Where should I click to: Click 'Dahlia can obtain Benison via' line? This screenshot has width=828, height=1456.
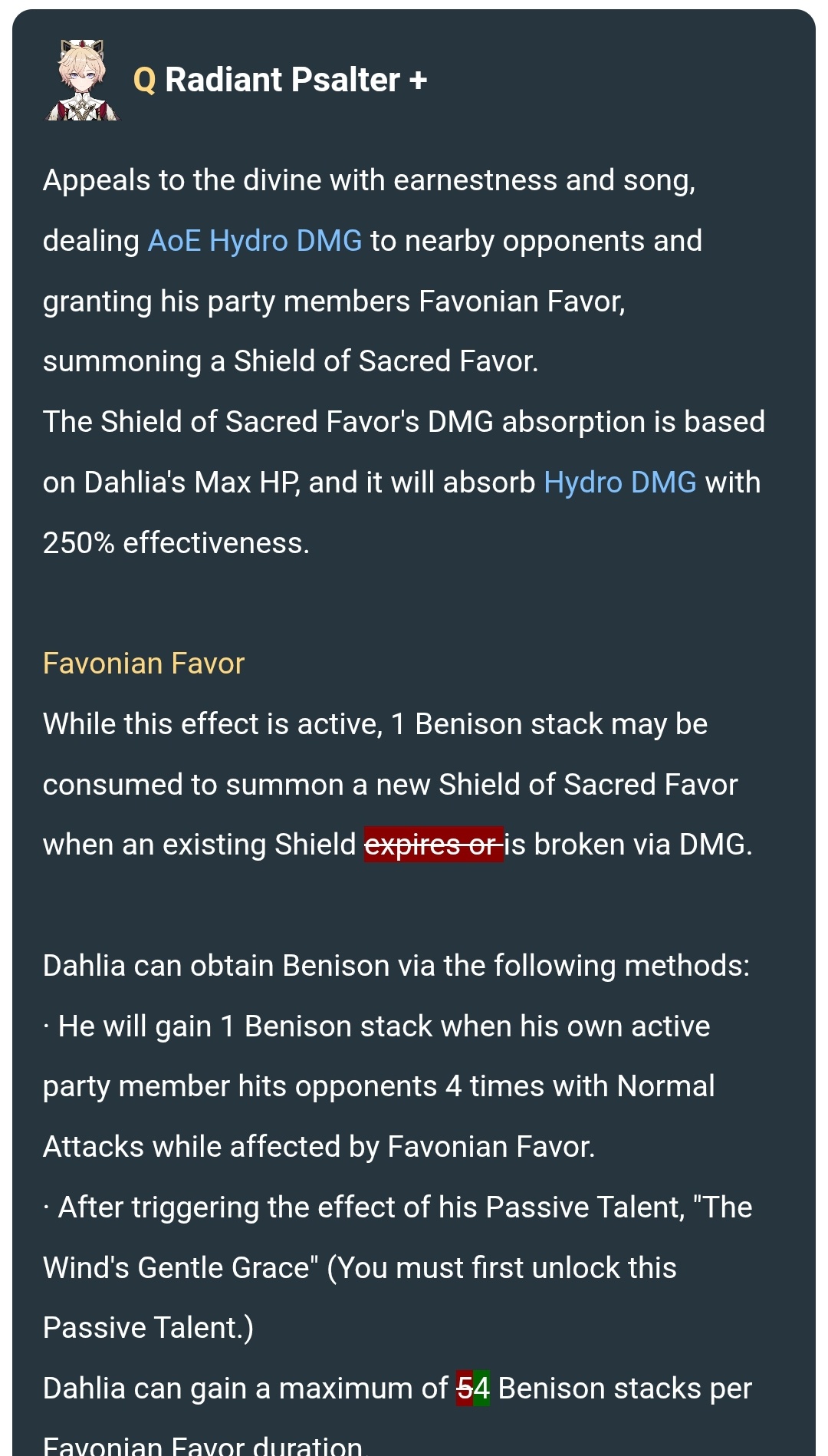(x=396, y=966)
